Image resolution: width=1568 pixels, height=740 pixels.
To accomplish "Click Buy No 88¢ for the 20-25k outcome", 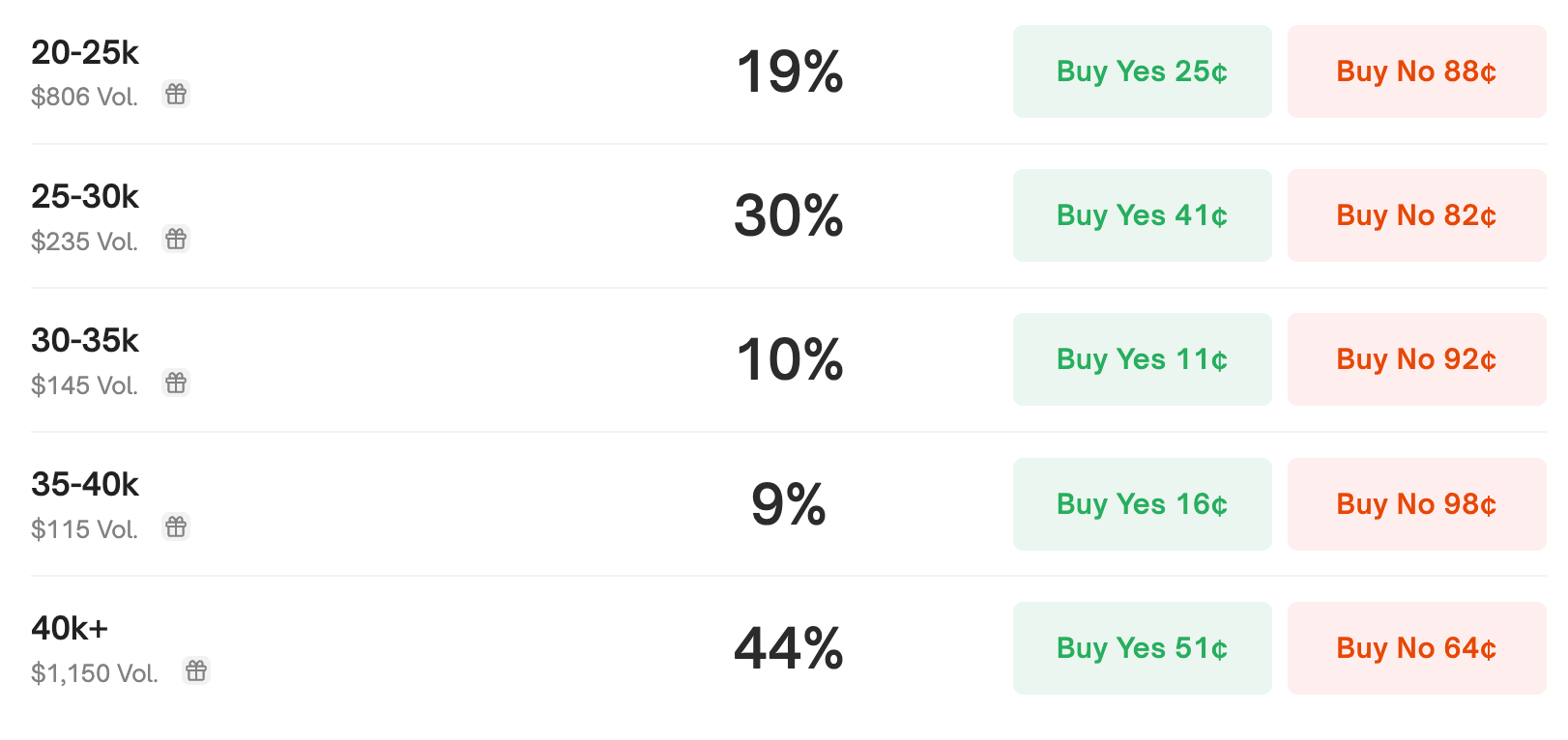I will 1416,71.
